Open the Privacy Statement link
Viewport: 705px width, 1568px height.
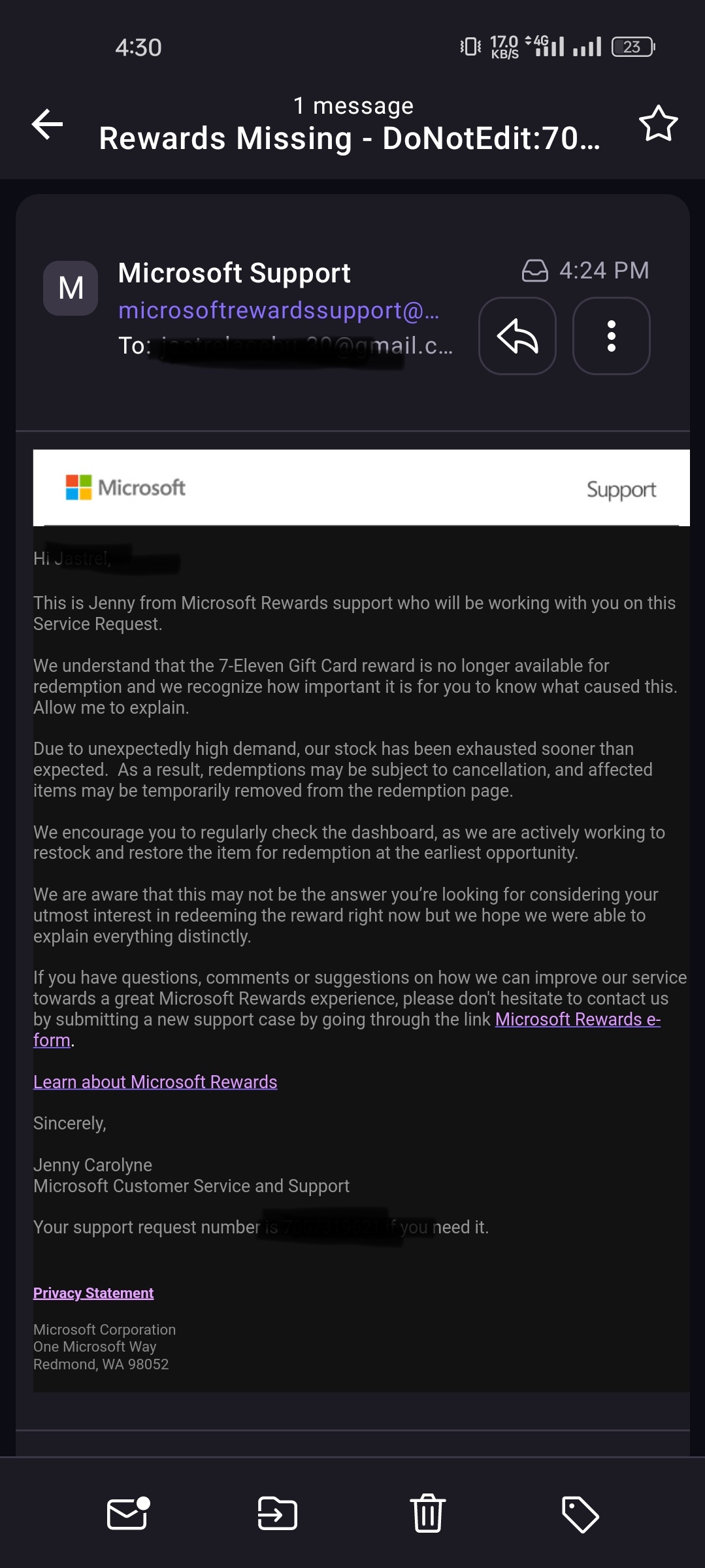pos(93,1292)
